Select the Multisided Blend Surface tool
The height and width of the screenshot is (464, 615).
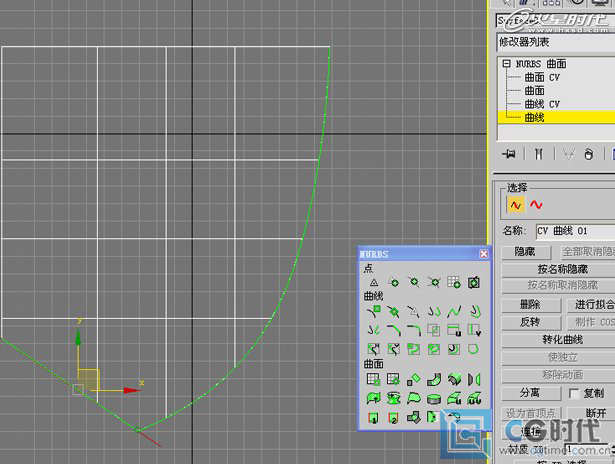tap(414, 417)
